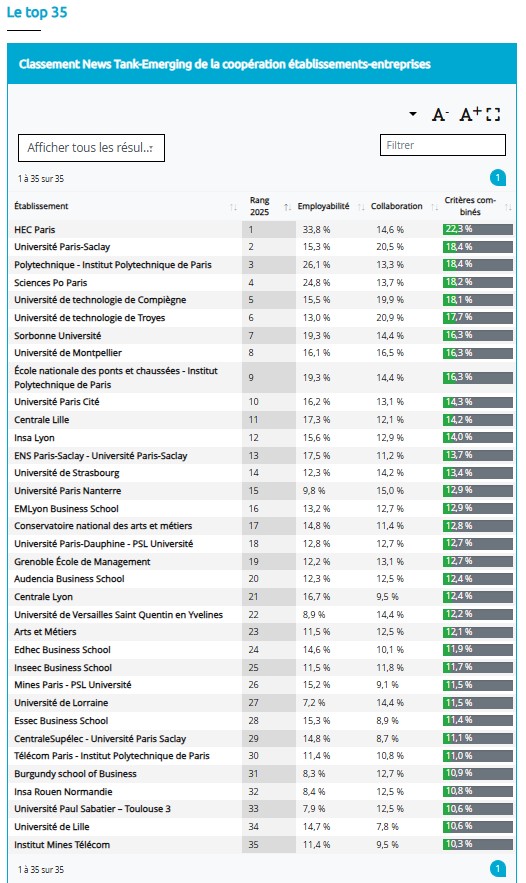This screenshot has width=526, height=883.
Task: Sort by Collaboration column sort icon
Action: pyautogui.click(x=434, y=207)
